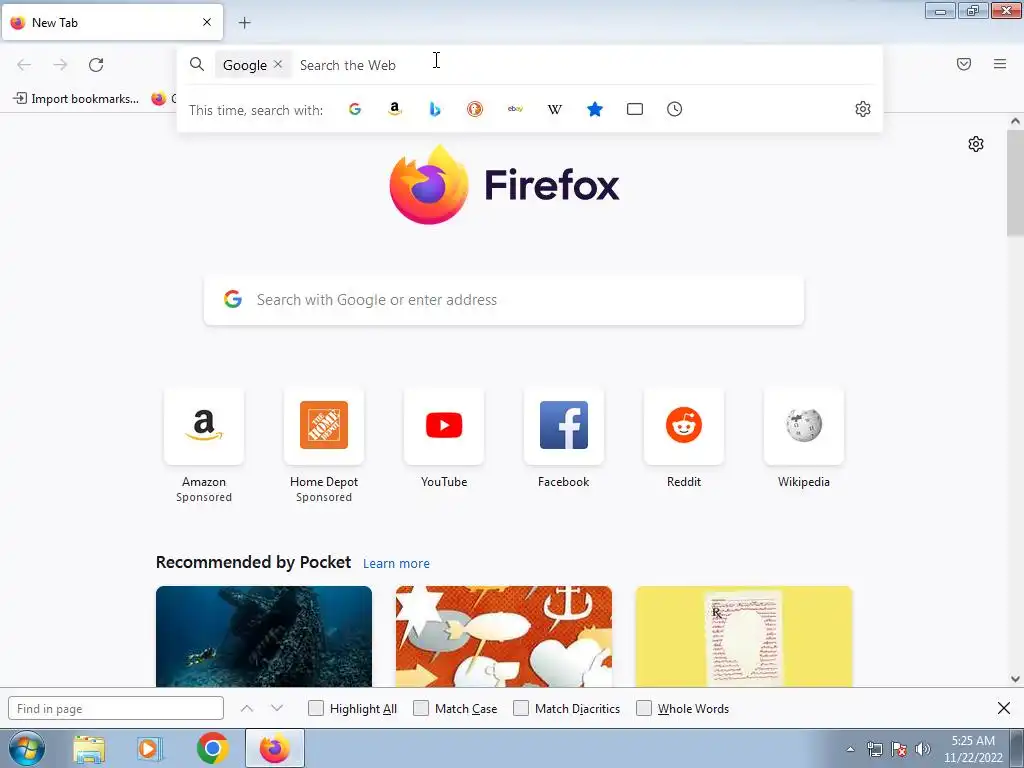The height and width of the screenshot is (768, 1024).
Task: Click scrollbar up arrow
Action: click(x=1015, y=121)
